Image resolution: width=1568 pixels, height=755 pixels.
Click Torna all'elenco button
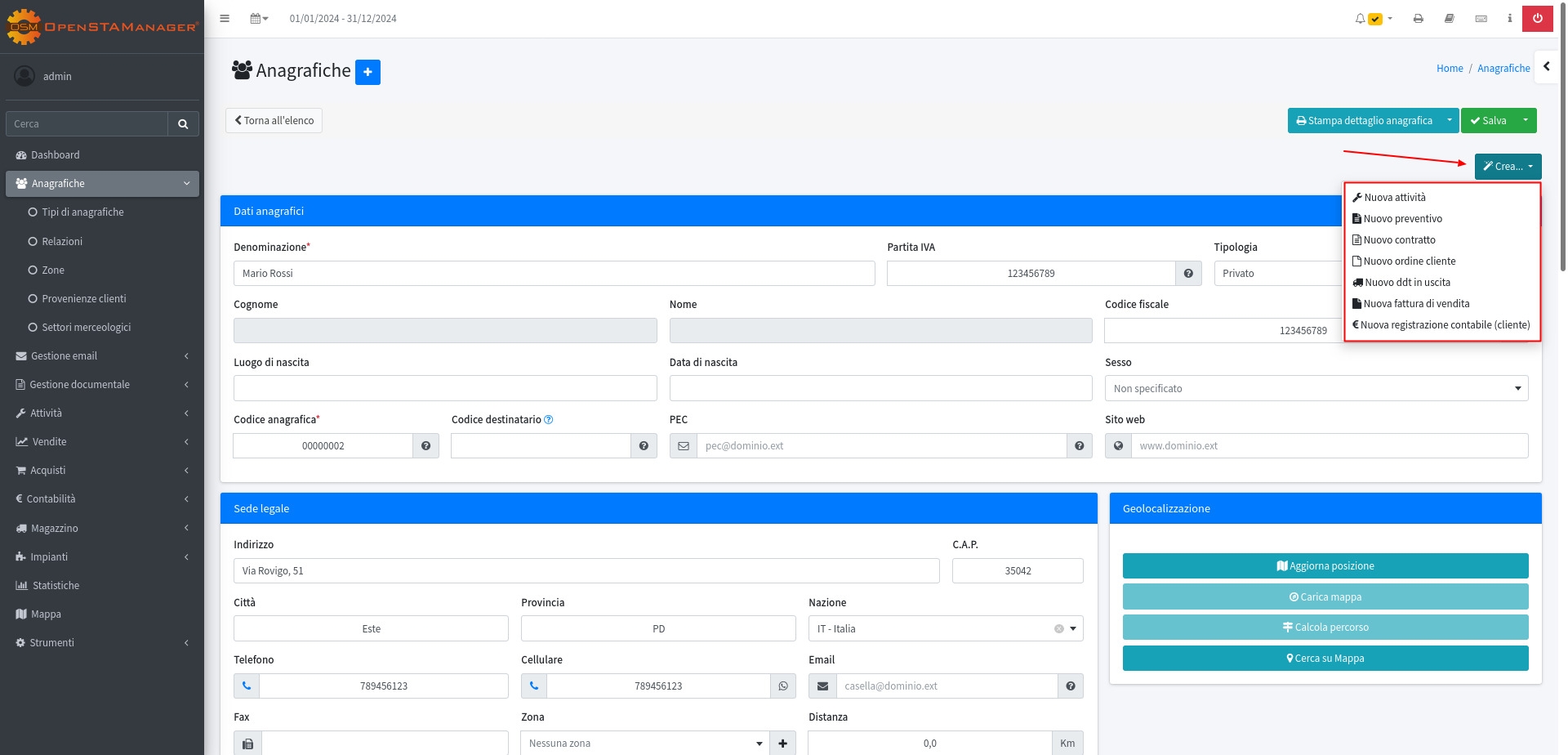point(274,120)
